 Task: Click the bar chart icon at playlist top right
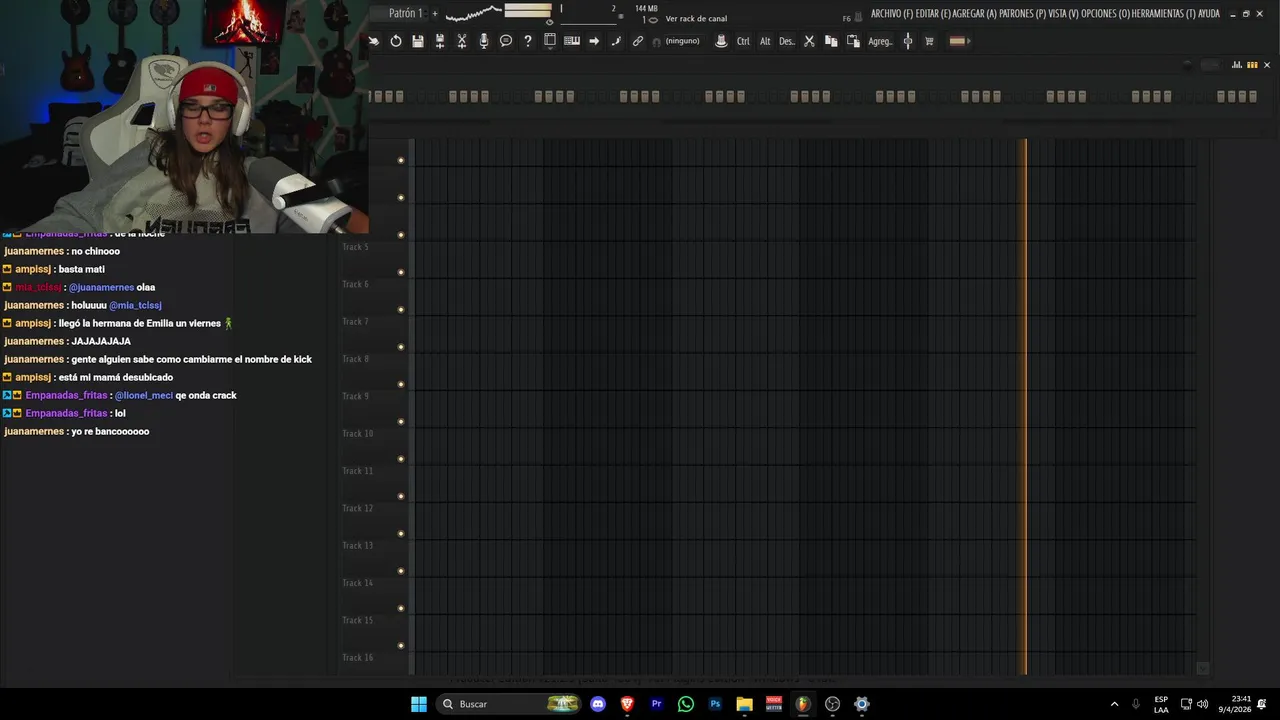click(1237, 65)
